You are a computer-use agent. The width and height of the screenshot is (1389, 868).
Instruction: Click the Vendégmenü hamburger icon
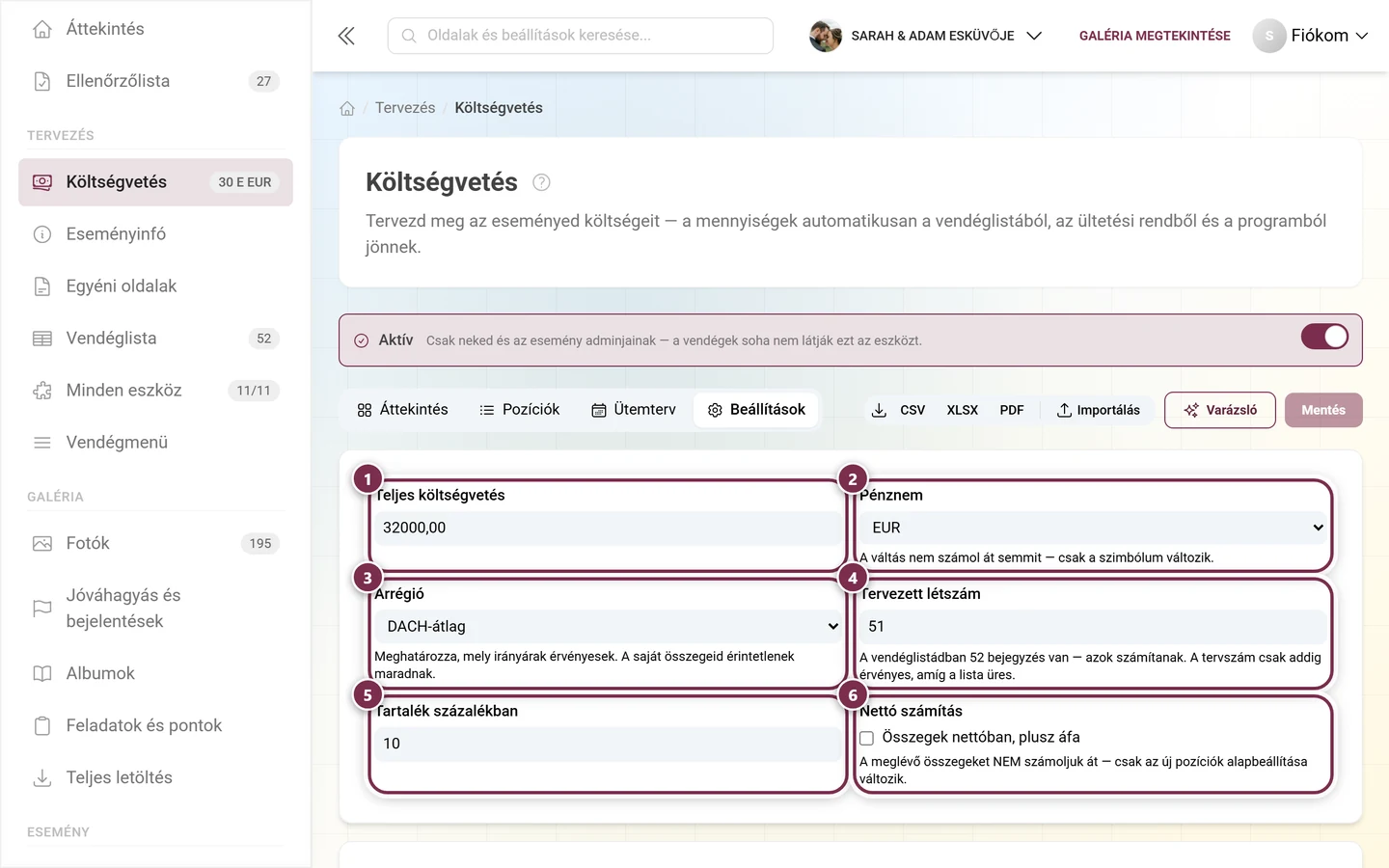coord(42,443)
